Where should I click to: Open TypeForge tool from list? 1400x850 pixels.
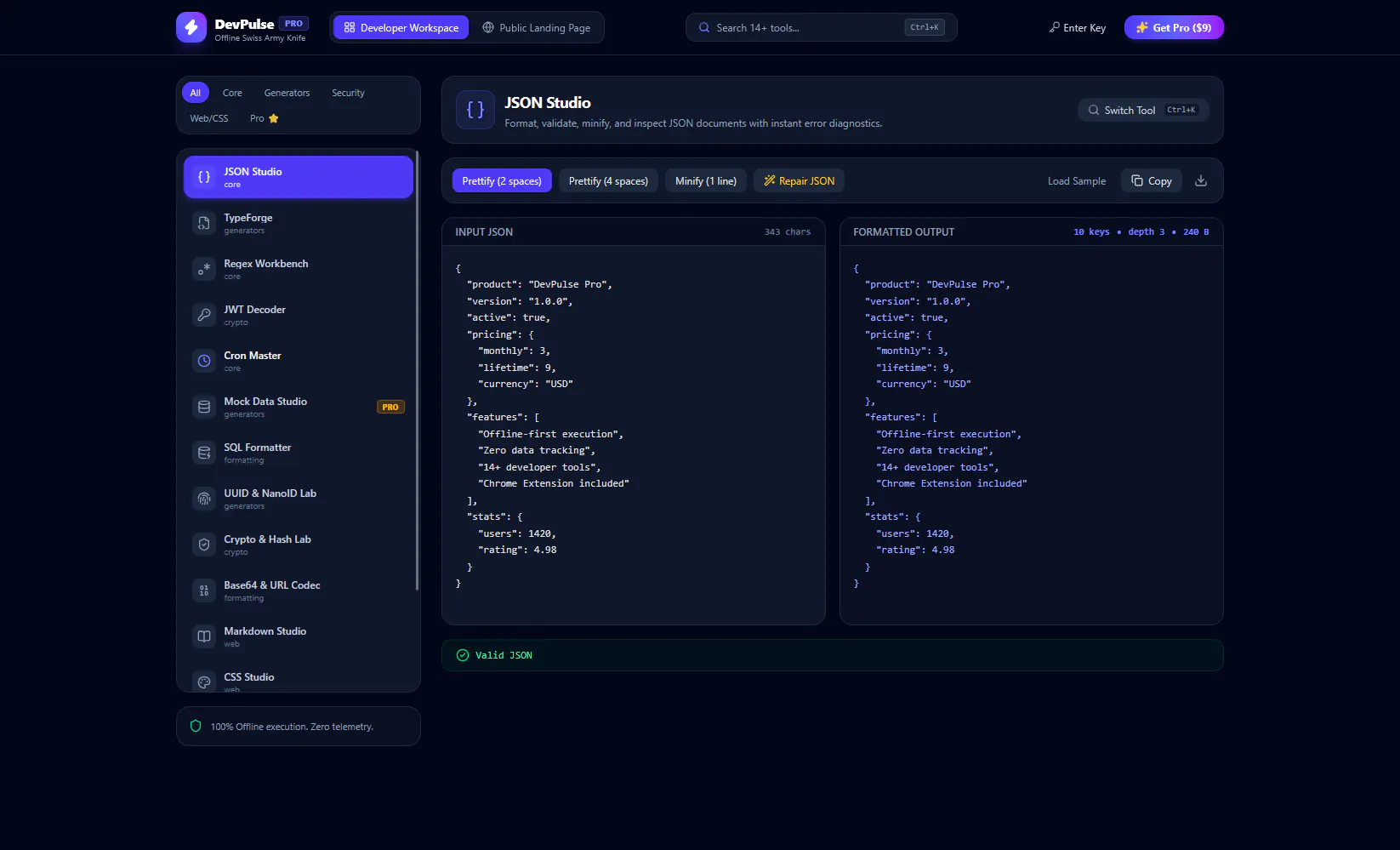(299, 223)
